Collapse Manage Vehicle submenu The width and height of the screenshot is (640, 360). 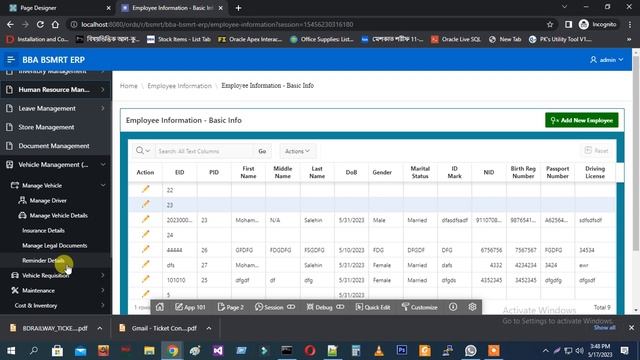click(102, 186)
